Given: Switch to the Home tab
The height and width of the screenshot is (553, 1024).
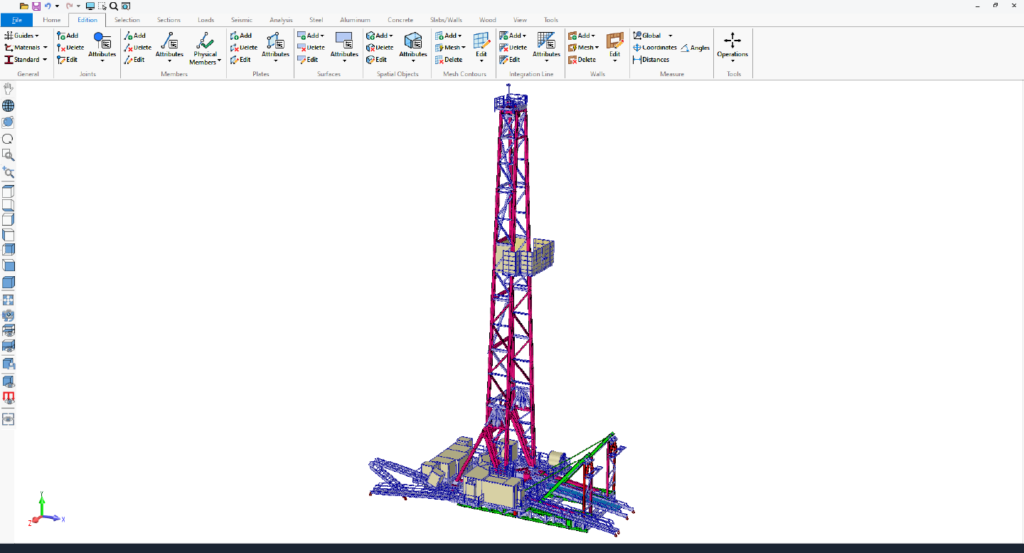Looking at the screenshot, I should (52, 20).
